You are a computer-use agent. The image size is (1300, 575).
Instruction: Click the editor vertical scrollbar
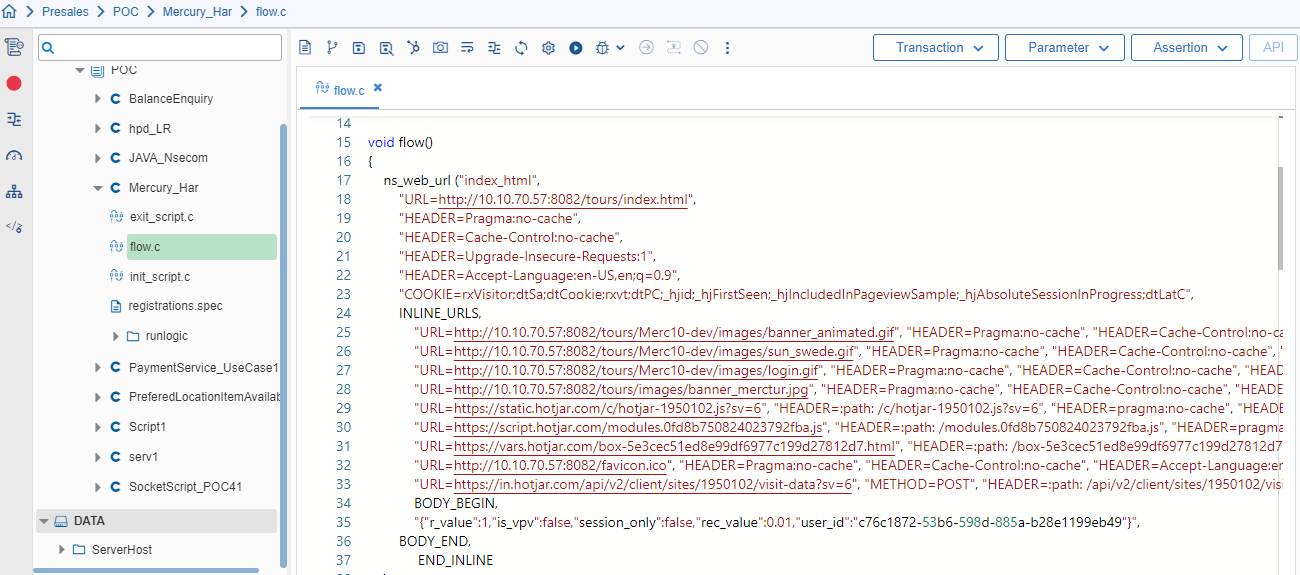1281,217
